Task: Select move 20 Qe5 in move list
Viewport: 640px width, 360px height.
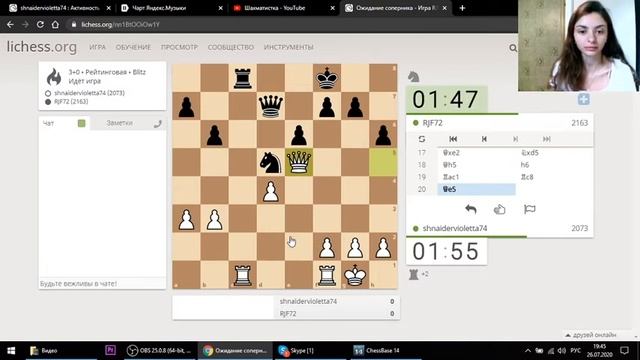Action: (x=476, y=189)
